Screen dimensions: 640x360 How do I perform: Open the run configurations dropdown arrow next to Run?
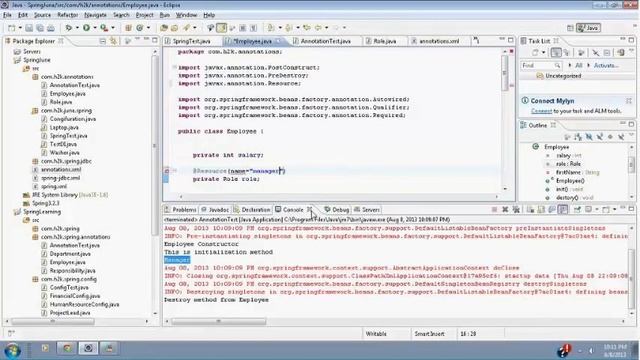[x=95, y=28]
